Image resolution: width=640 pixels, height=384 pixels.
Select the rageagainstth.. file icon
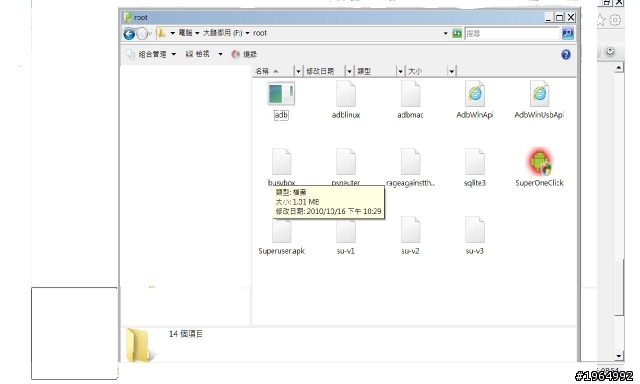[x=410, y=162]
